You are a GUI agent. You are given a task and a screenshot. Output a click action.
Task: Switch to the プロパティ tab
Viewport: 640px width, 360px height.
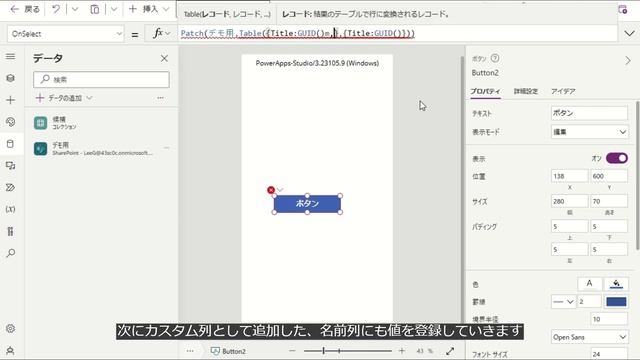[x=485, y=91]
